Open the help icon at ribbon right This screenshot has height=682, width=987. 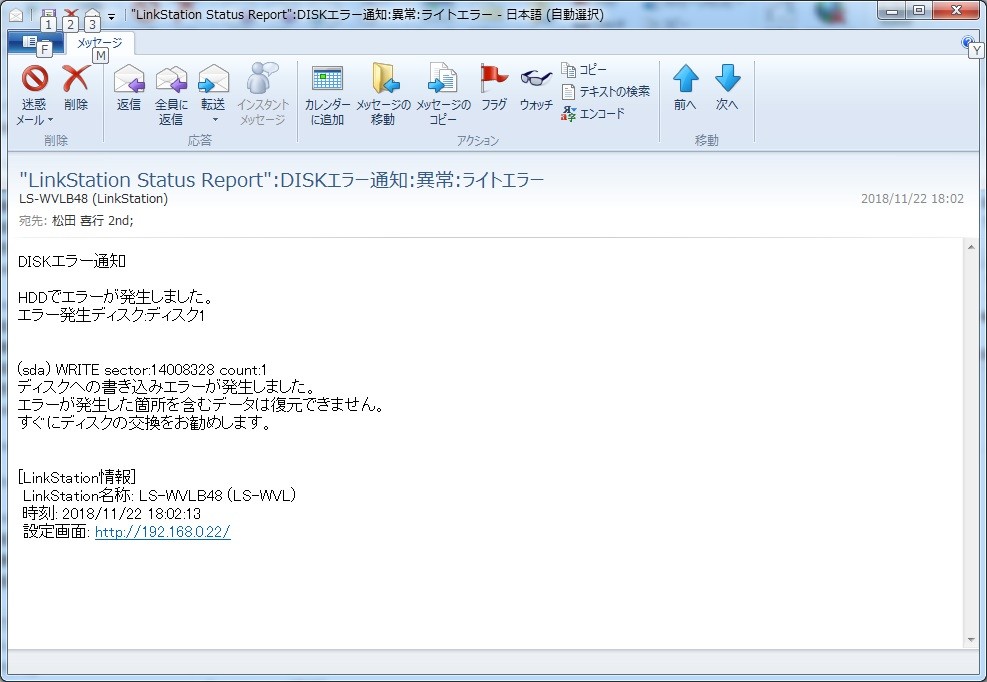point(967,42)
